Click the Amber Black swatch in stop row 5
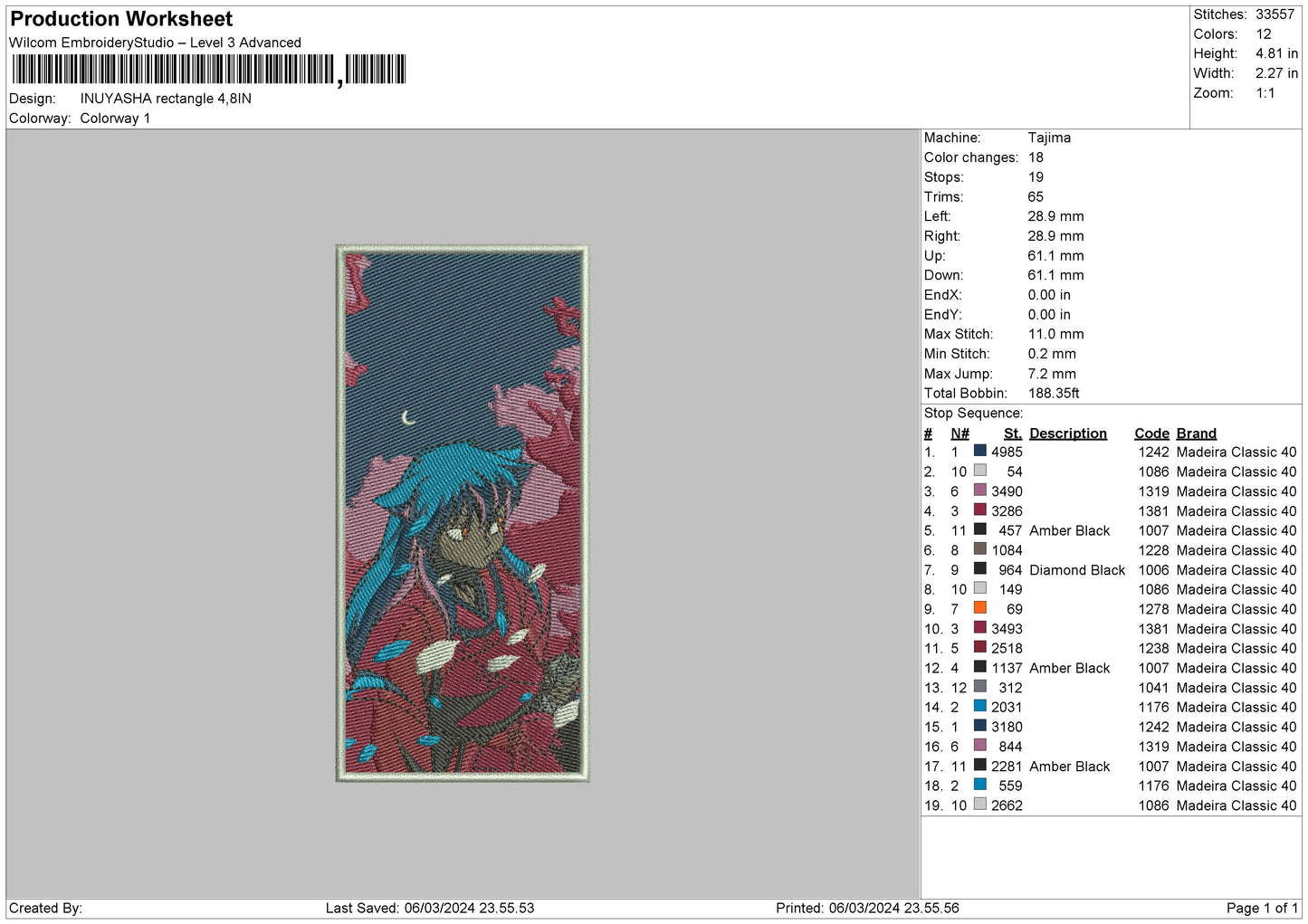 979,529
